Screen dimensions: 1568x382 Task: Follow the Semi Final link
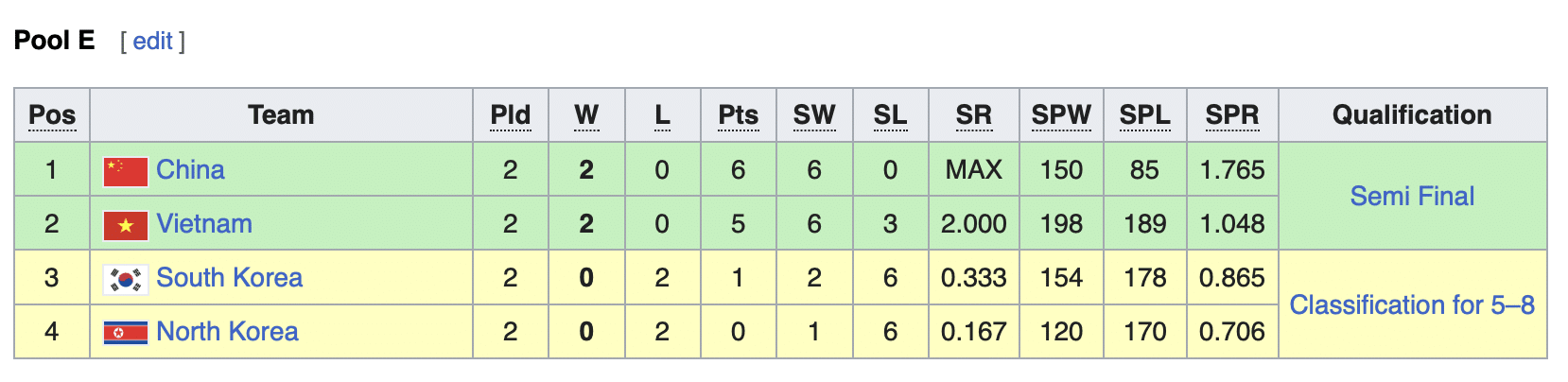coord(1411,197)
